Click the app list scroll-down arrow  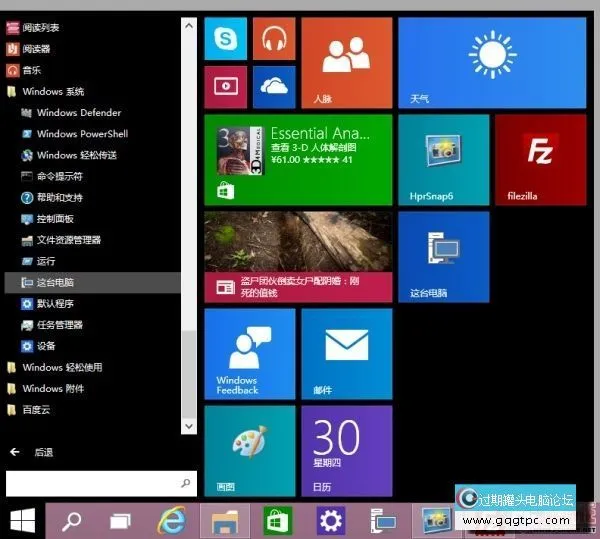[189, 426]
